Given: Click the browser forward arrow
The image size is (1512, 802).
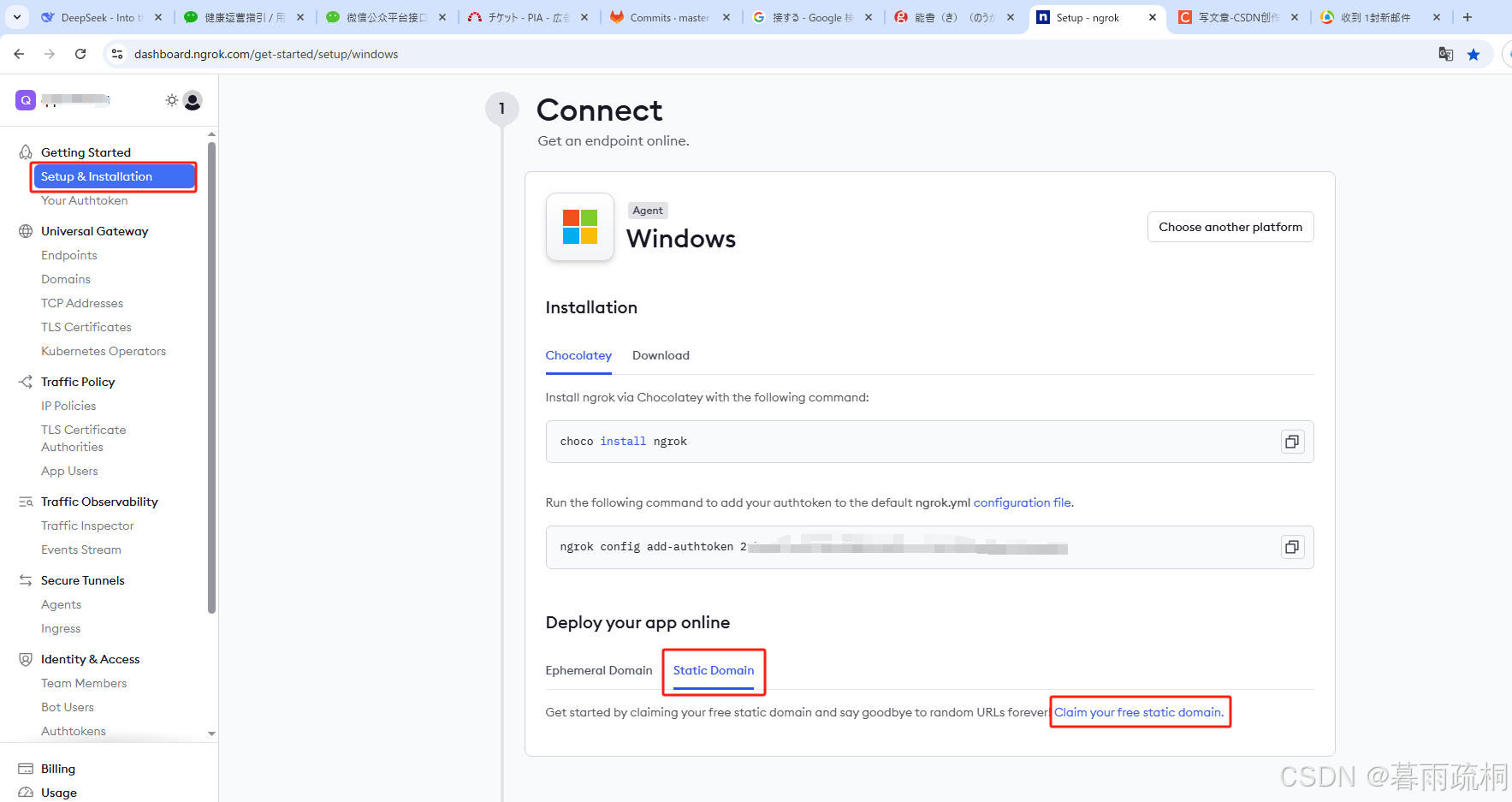Looking at the screenshot, I should tap(50, 54).
